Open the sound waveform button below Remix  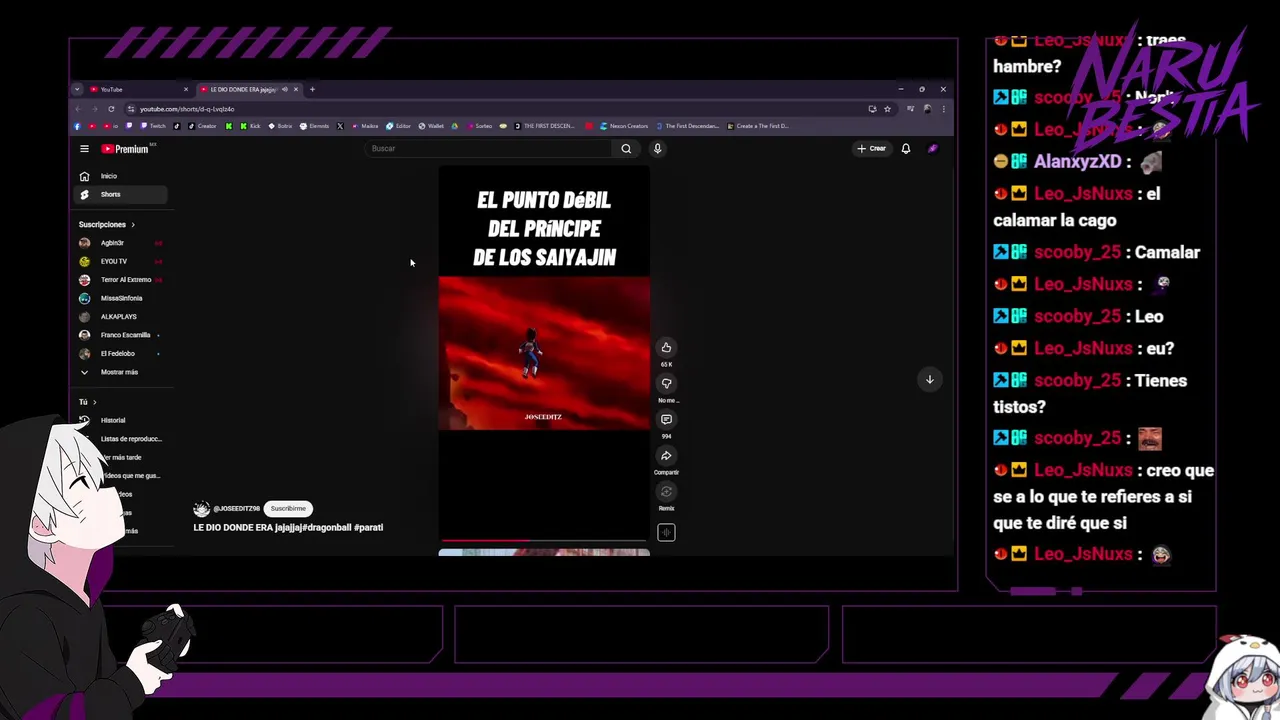(x=666, y=532)
